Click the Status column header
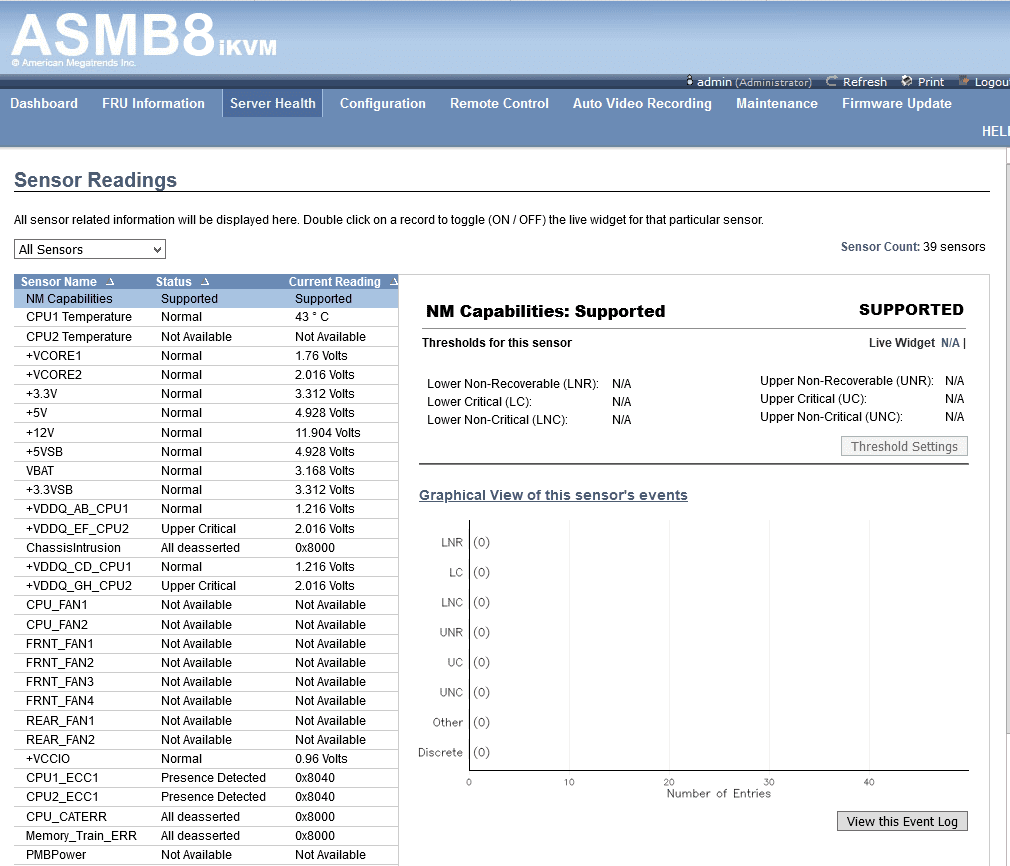 pyautogui.click(x=173, y=282)
